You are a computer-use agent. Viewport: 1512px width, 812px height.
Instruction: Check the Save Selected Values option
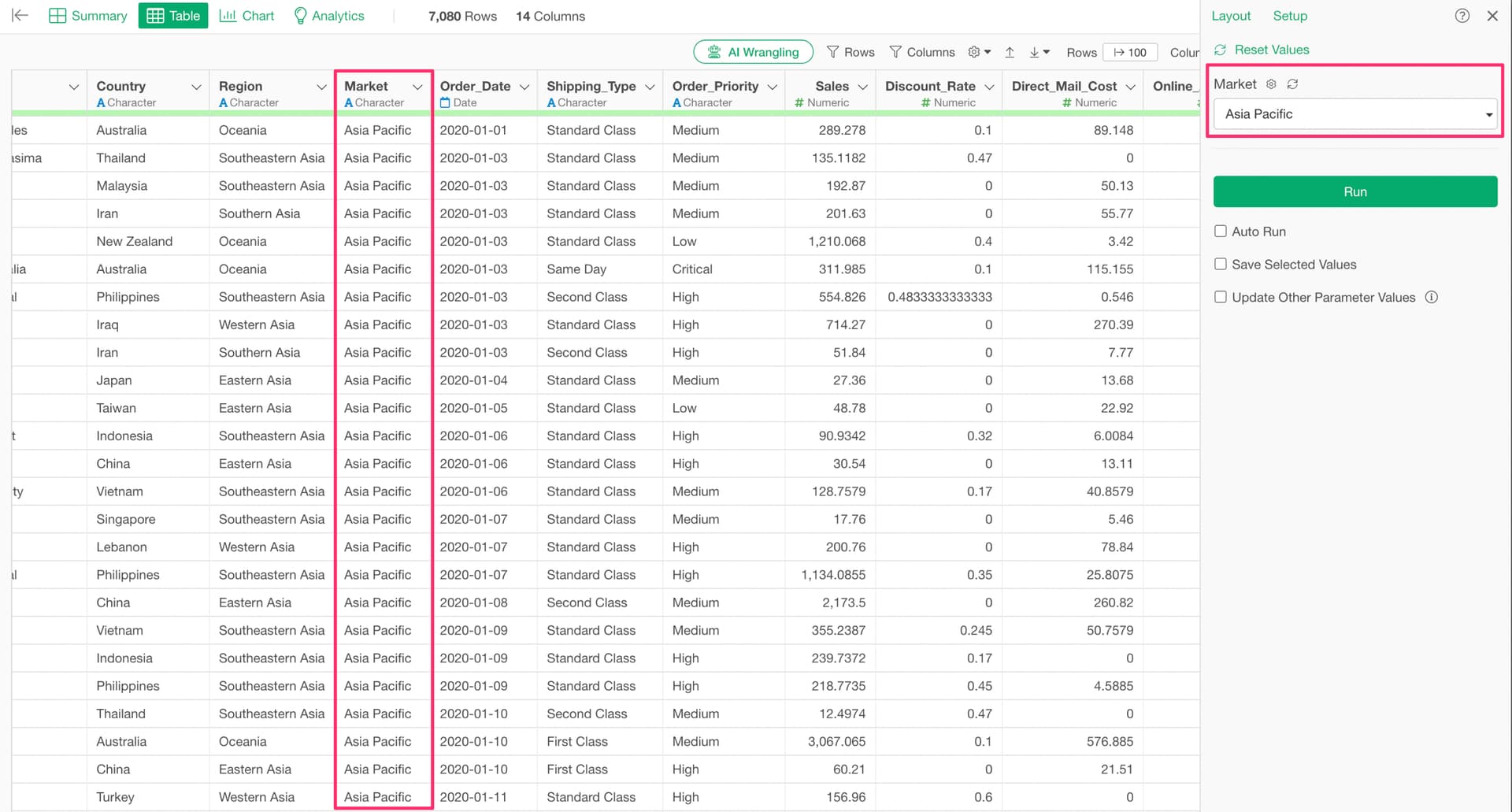click(1221, 265)
